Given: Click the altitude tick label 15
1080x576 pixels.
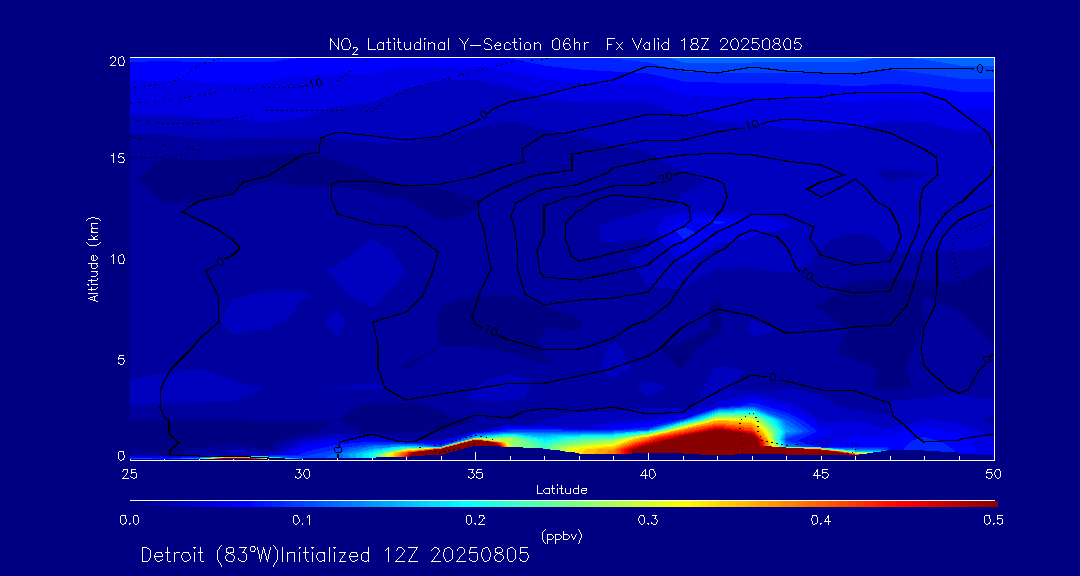Looking at the screenshot, I should [x=116, y=159].
